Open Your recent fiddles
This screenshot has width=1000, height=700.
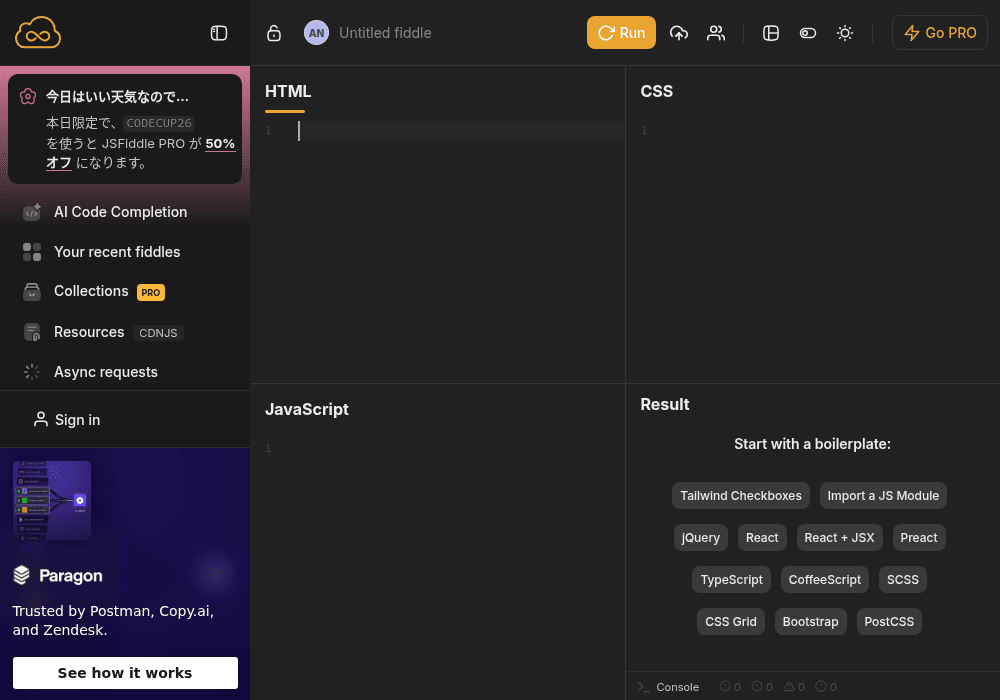click(117, 252)
